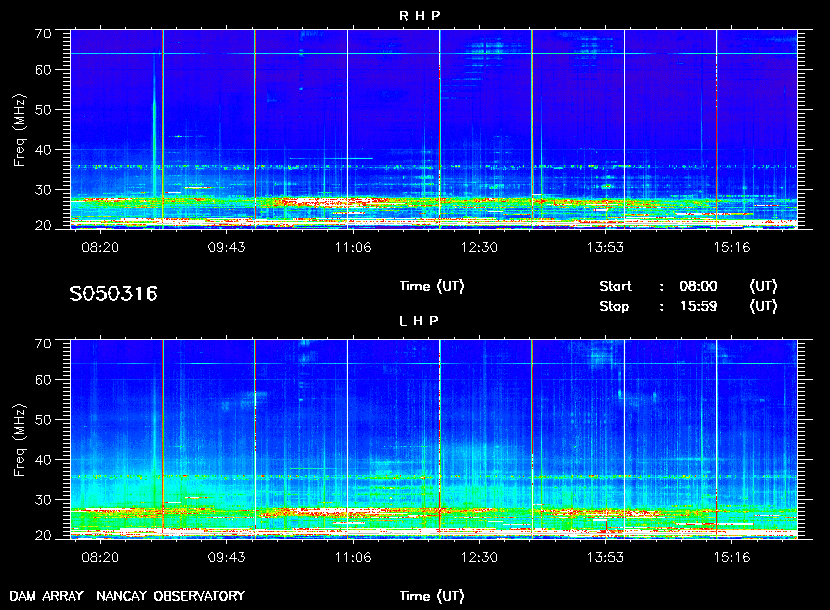Click 30 MHz tick label on RHP axis
This screenshot has height=610, width=830.
43,190
